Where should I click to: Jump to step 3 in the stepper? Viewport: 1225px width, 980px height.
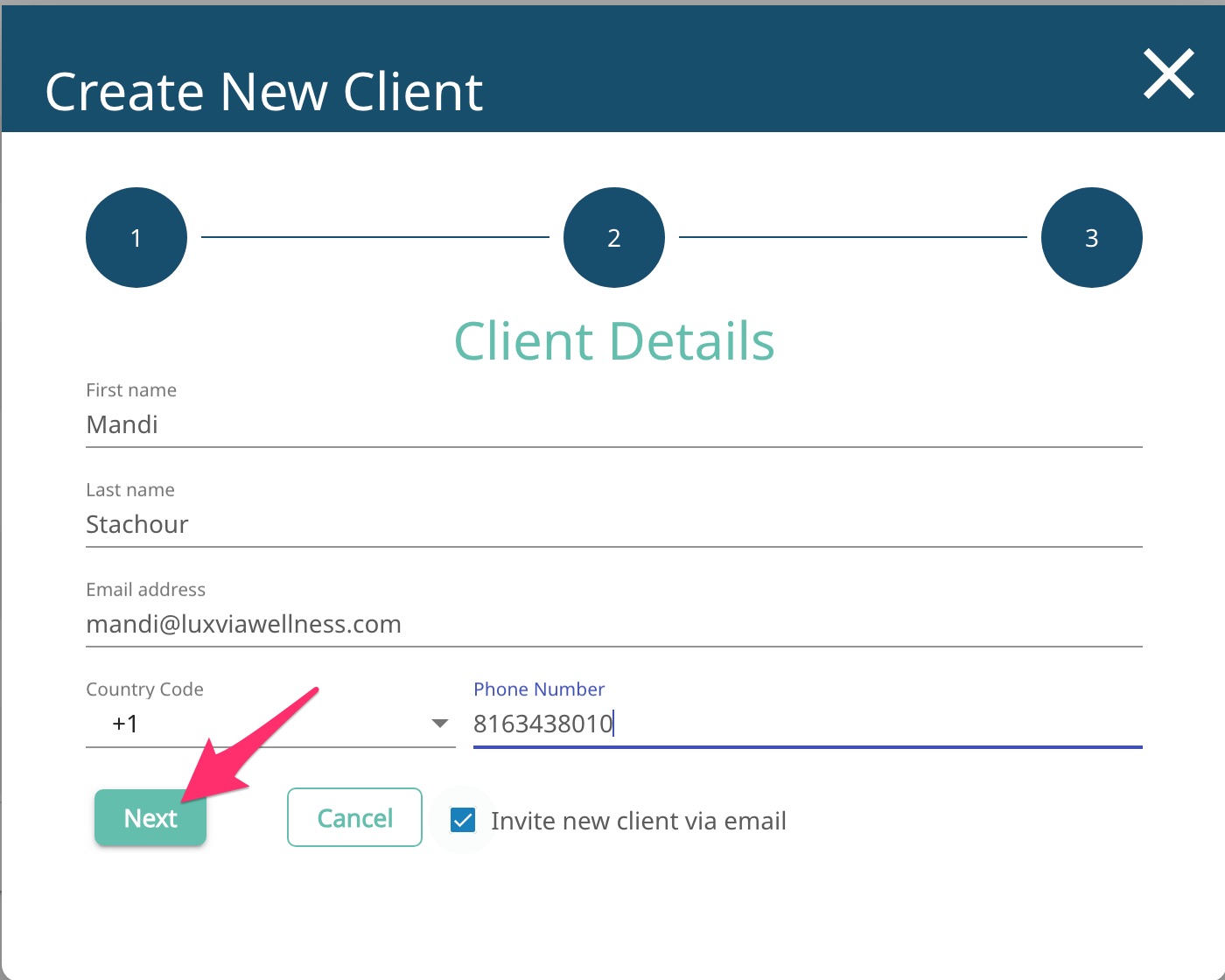(1091, 237)
